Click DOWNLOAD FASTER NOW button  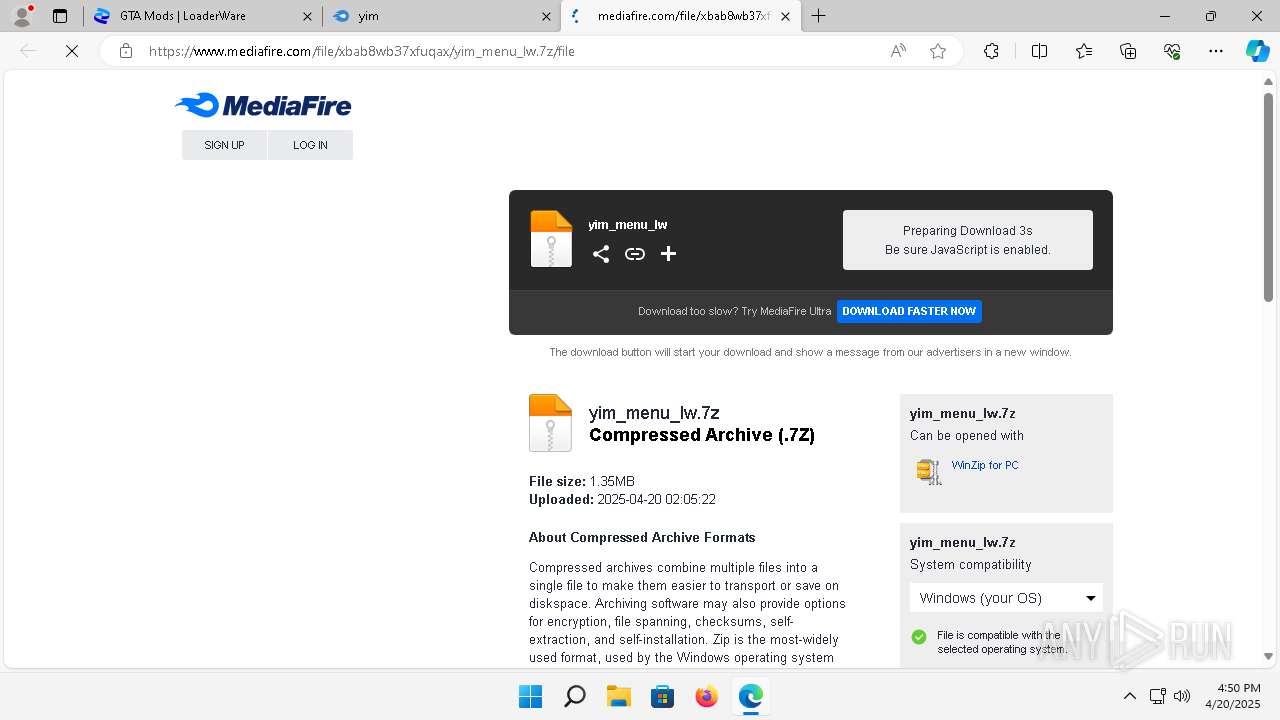(x=909, y=311)
